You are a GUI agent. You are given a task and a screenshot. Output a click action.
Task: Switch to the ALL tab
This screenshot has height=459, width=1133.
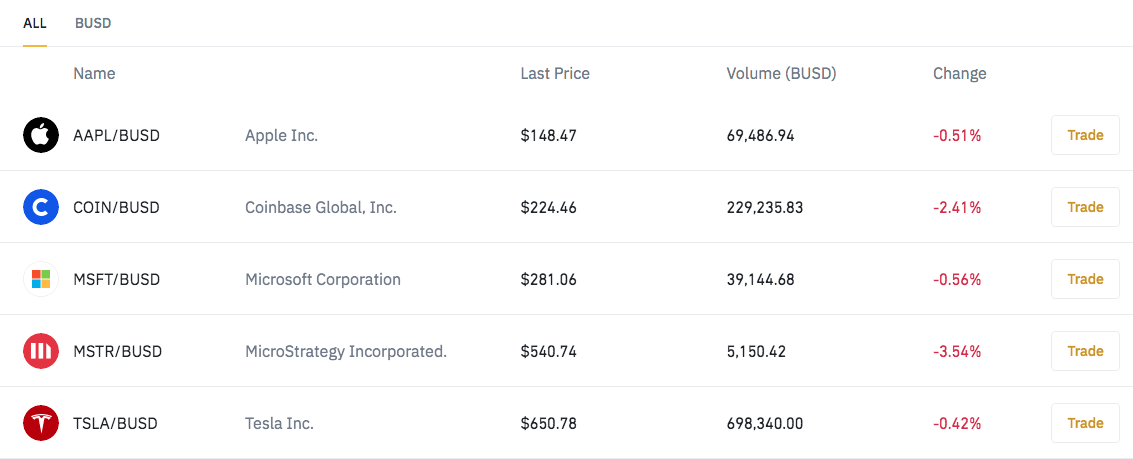pyautogui.click(x=35, y=23)
